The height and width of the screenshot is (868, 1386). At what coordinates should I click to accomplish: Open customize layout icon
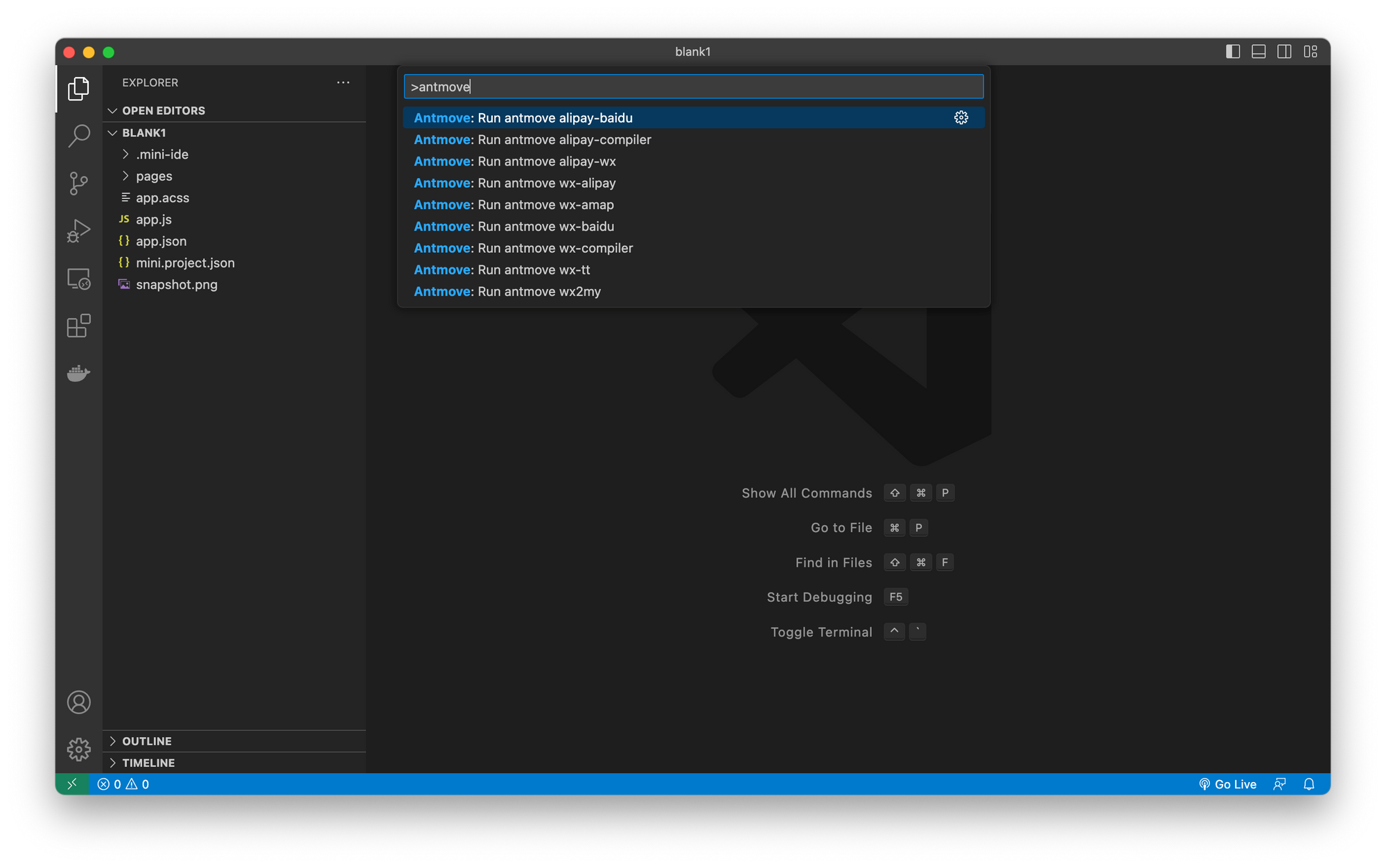coord(1310,52)
